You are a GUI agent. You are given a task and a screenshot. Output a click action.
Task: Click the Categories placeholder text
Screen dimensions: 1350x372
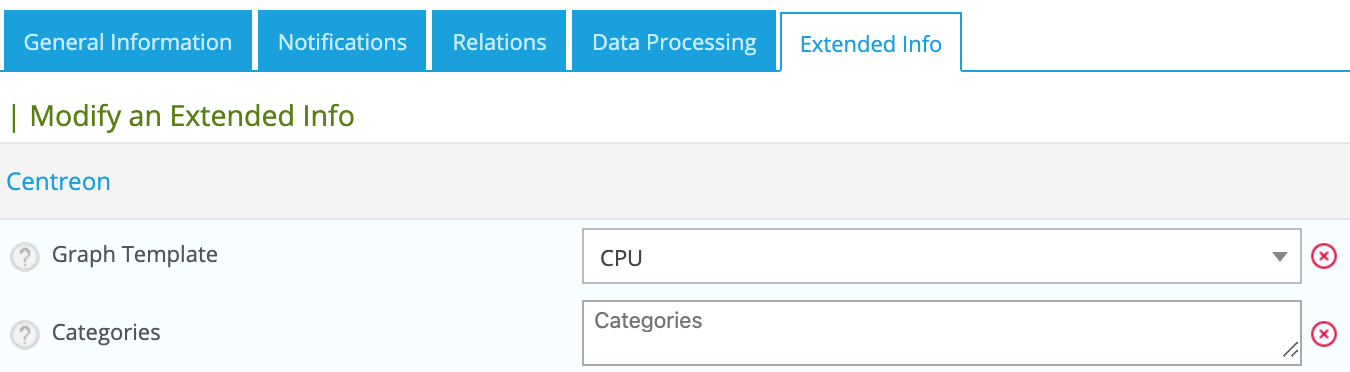click(x=648, y=321)
